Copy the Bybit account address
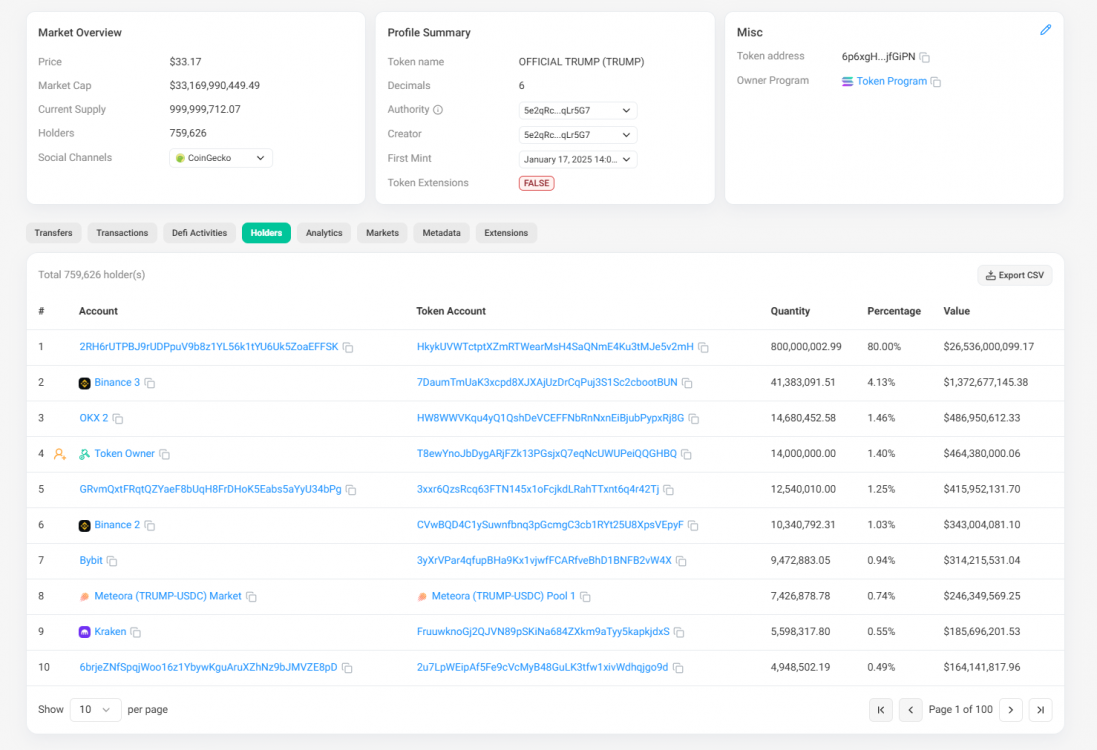 [x=112, y=561]
